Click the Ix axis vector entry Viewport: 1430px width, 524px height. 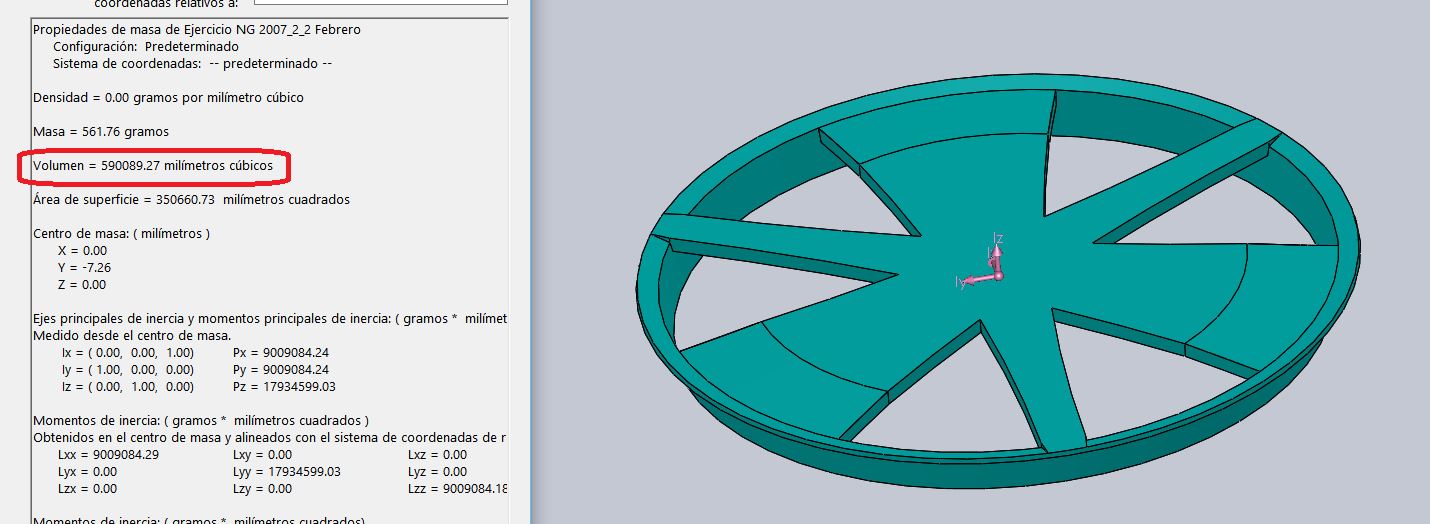pos(127,353)
